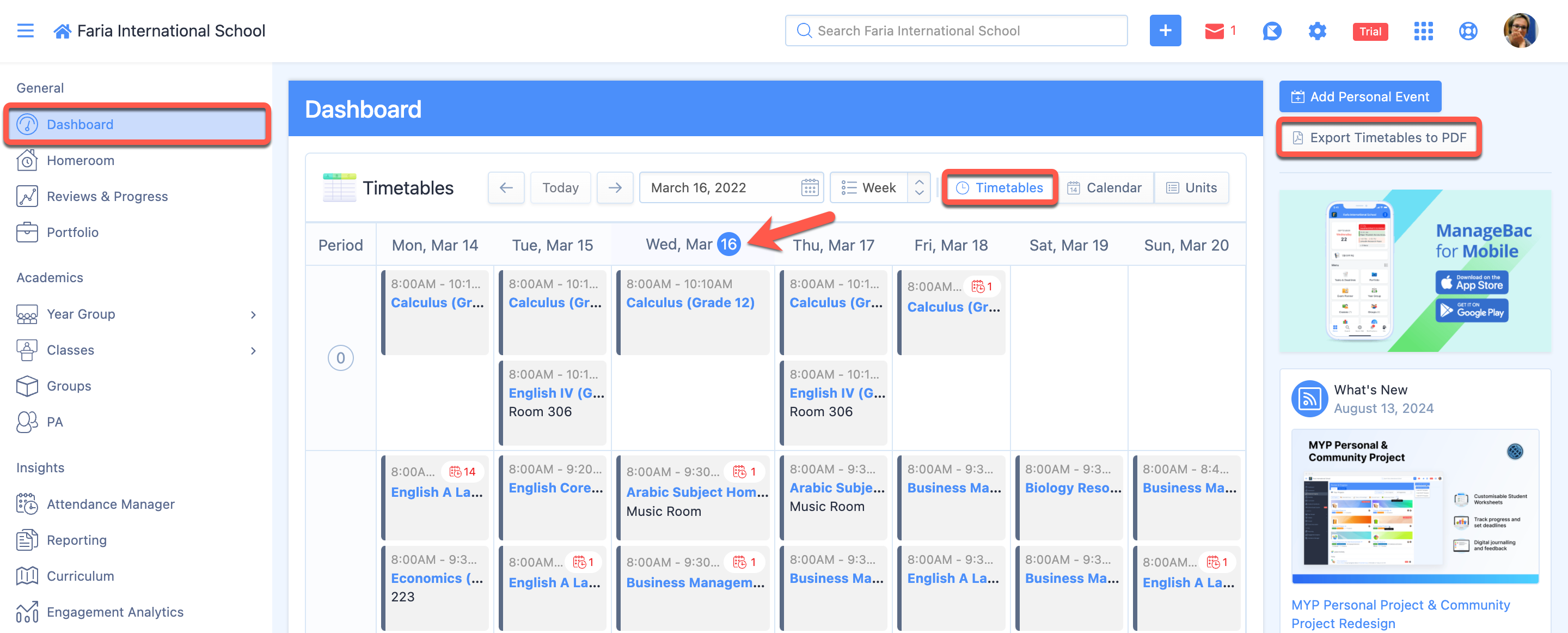Screen dimensions: 1568x633
Task: Open the user profile avatar
Action: [x=1520, y=31]
